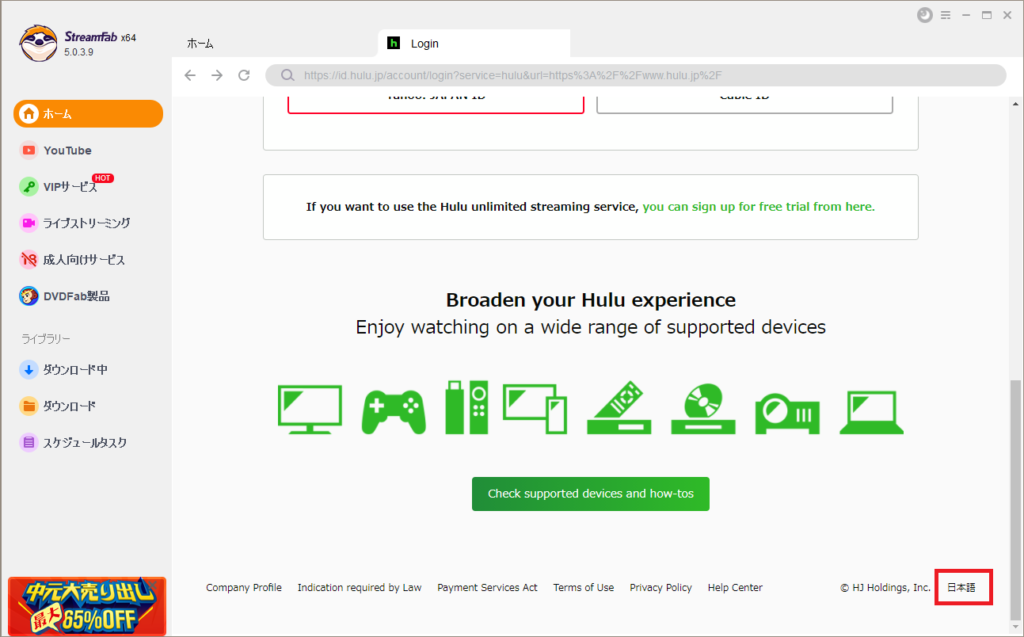The height and width of the screenshot is (637, 1024).
Task: Click the game controller device icon
Action: 394,412
